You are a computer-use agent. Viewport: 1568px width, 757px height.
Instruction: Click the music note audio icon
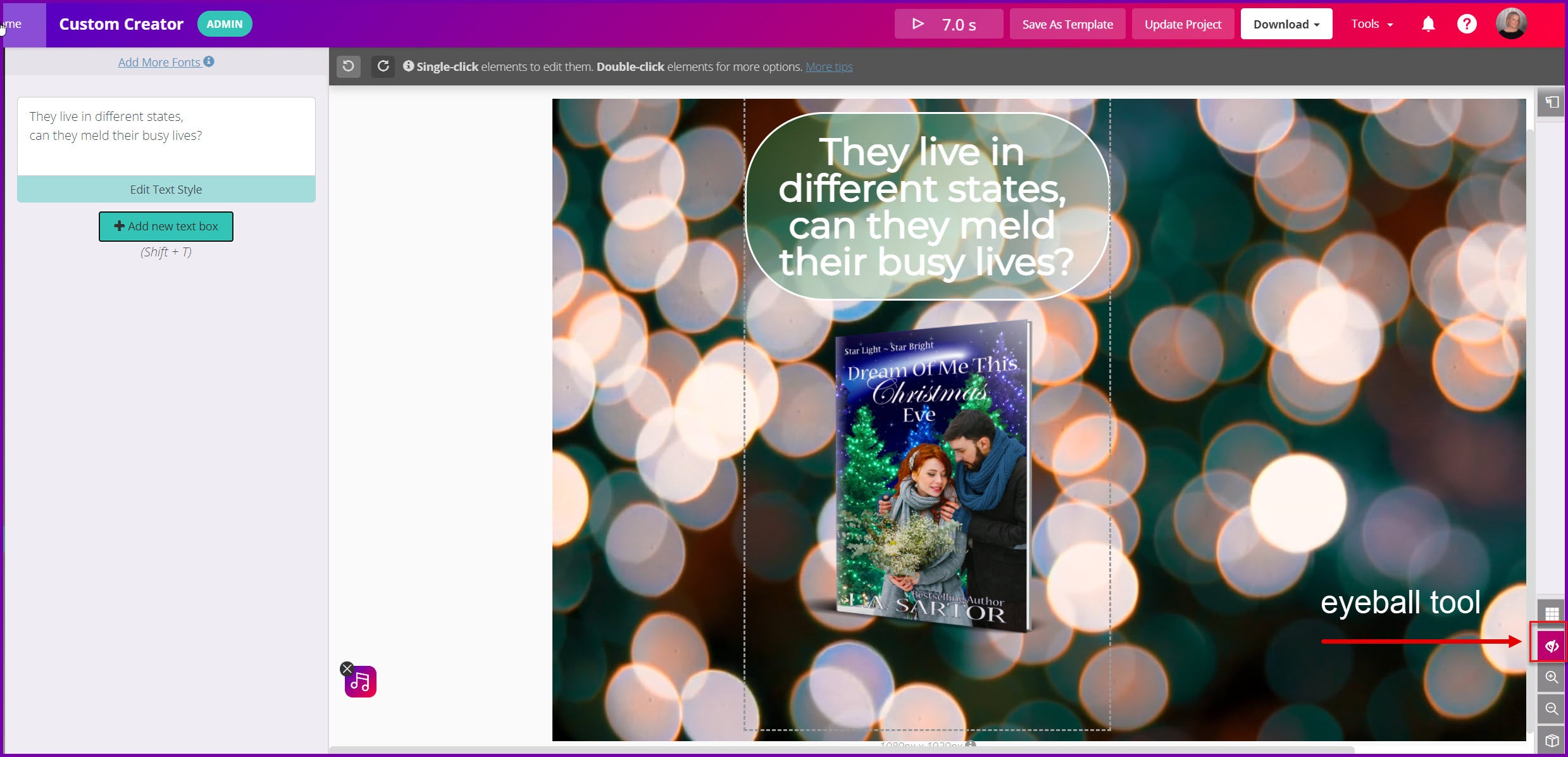[361, 682]
